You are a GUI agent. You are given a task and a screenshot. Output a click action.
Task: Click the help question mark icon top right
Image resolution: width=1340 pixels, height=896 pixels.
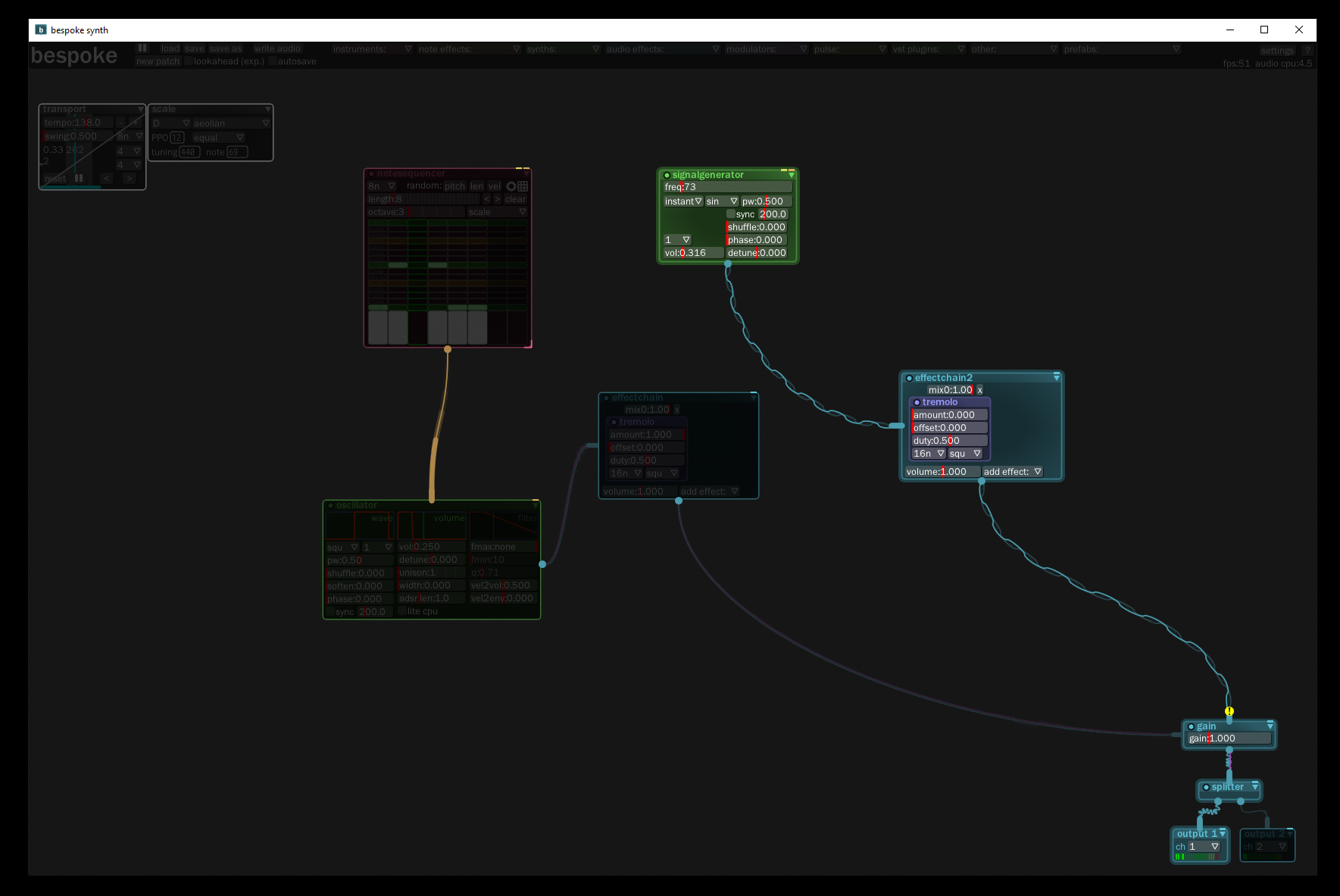pyautogui.click(x=1307, y=51)
